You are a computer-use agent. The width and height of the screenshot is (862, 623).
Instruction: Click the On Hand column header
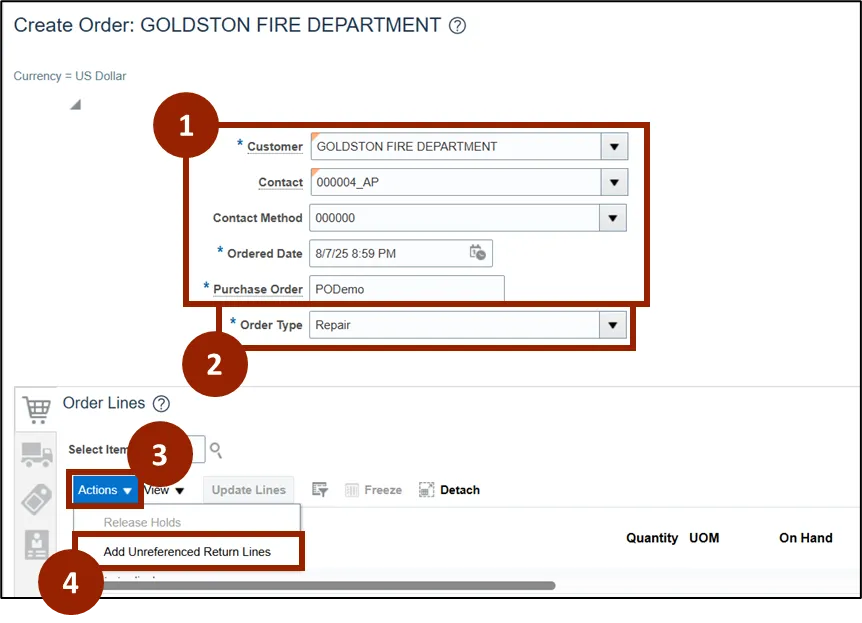[x=805, y=538]
